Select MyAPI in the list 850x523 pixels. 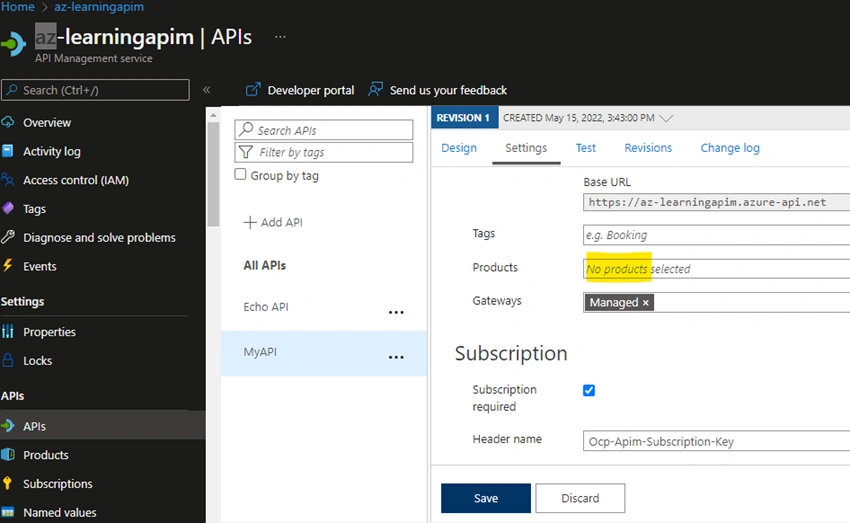(260, 352)
